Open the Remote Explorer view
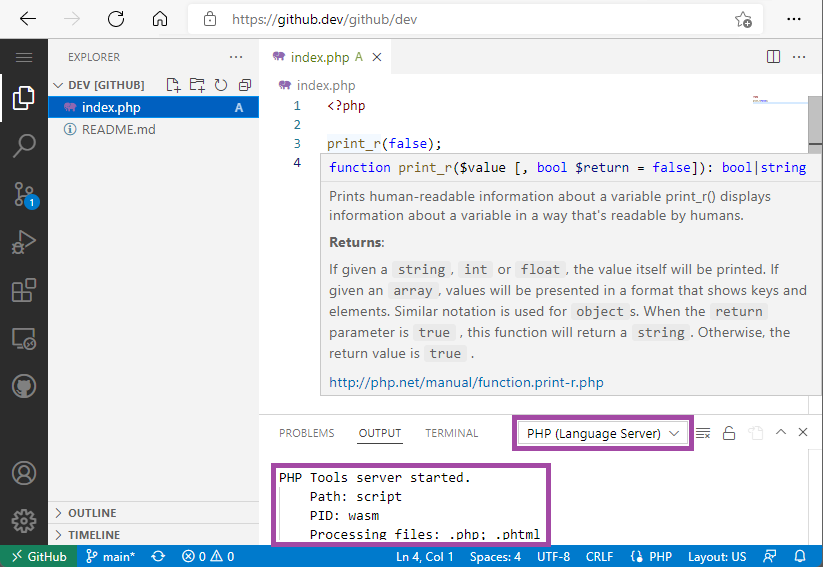 click(x=24, y=339)
